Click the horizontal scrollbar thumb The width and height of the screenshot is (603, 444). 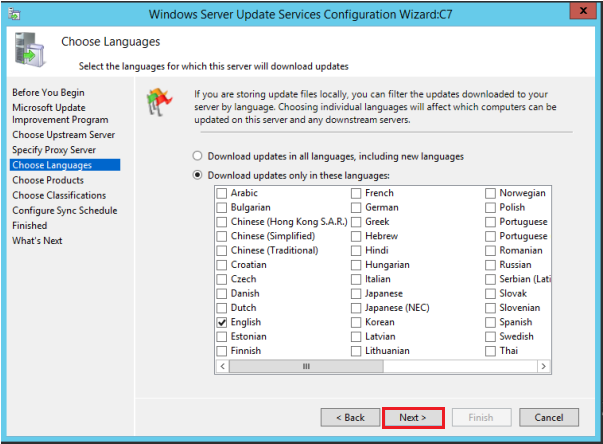tap(306, 366)
